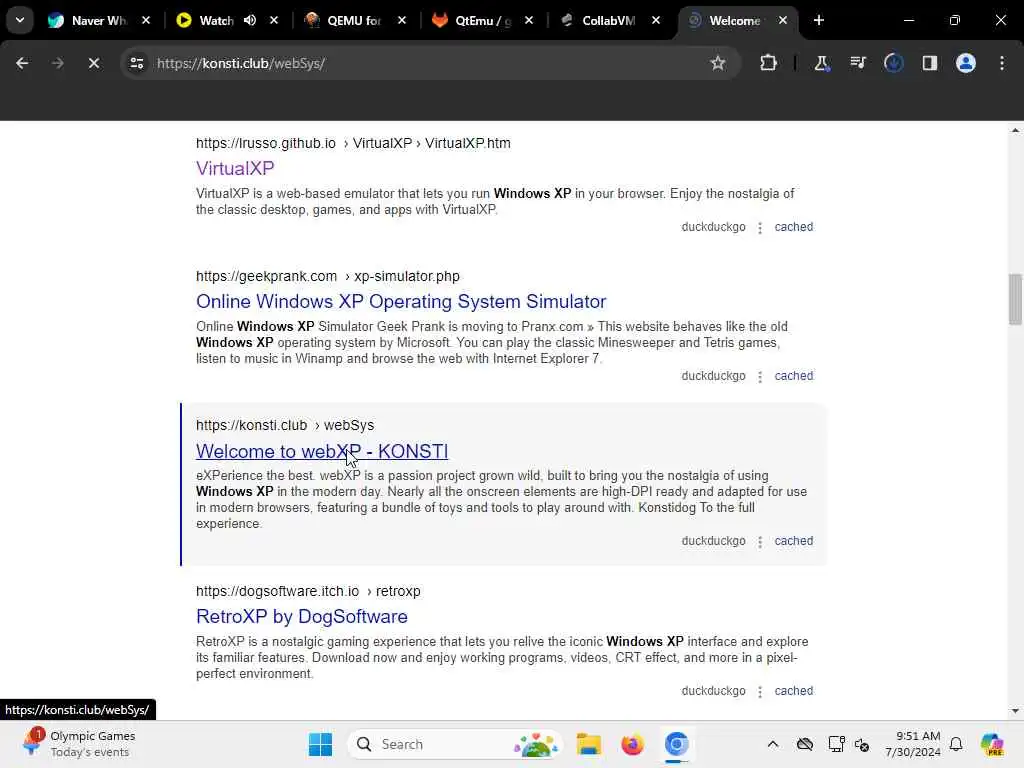Open the volume tray icon
The height and width of the screenshot is (768, 1024).
pos(862,744)
